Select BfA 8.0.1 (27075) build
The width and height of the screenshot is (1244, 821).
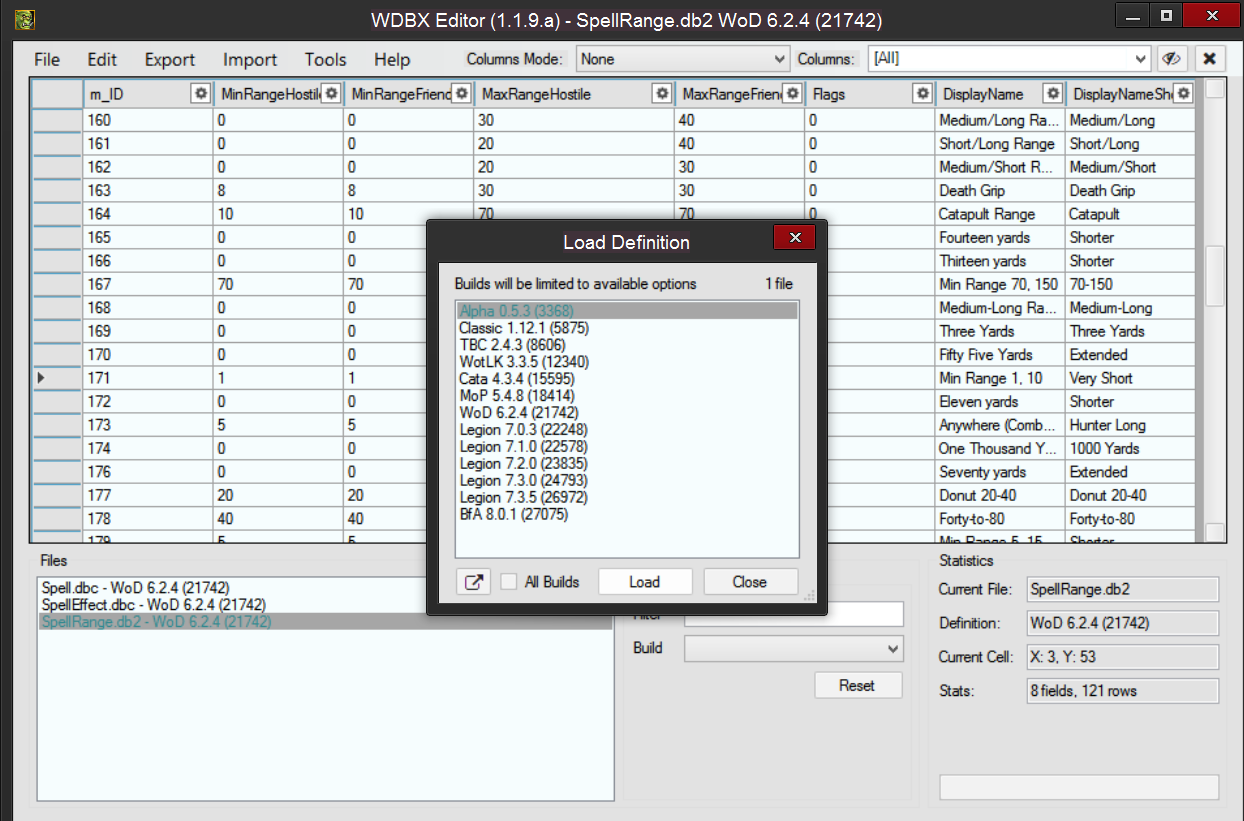point(627,514)
